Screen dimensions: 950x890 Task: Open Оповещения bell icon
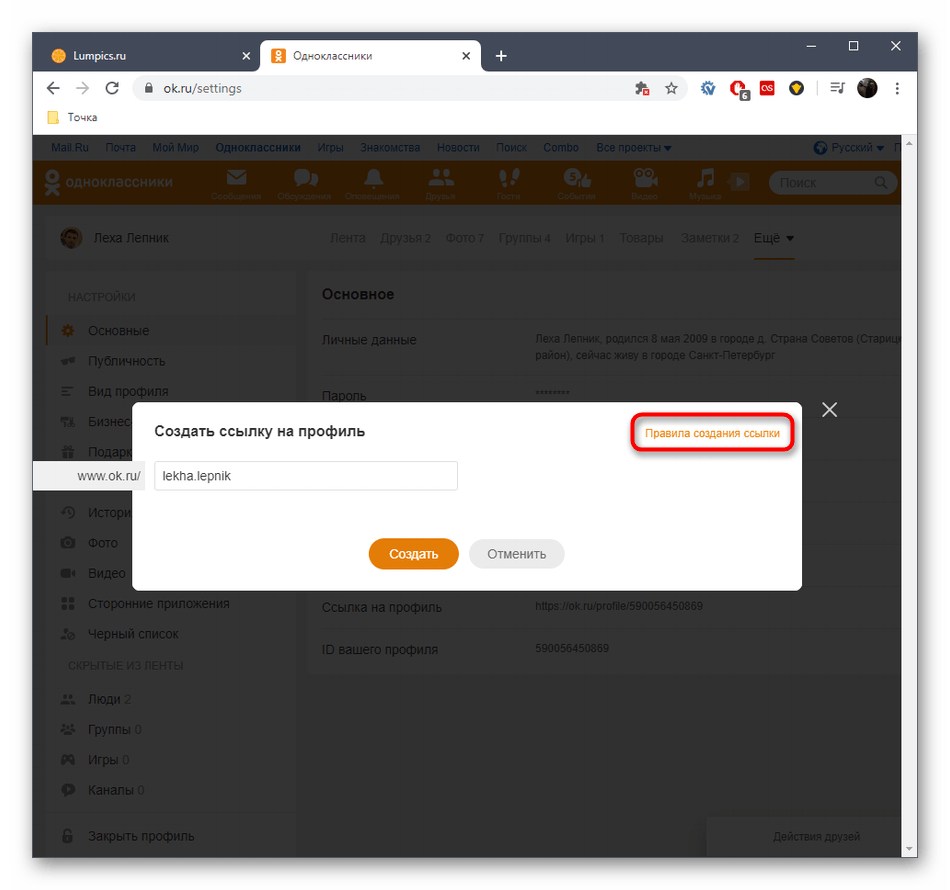(373, 178)
